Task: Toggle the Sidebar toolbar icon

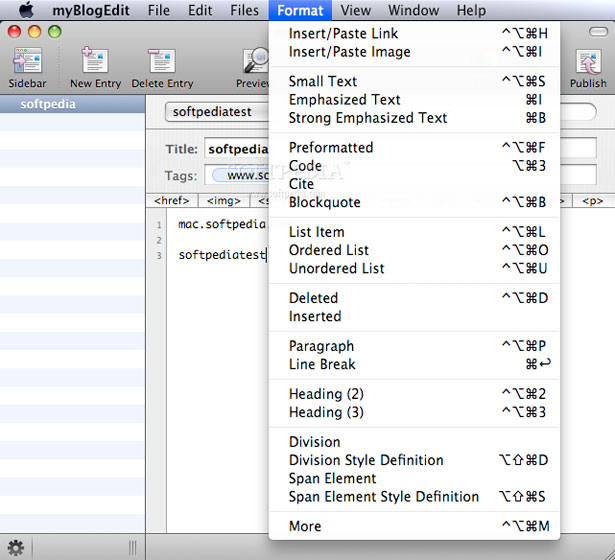Action: tap(27, 60)
